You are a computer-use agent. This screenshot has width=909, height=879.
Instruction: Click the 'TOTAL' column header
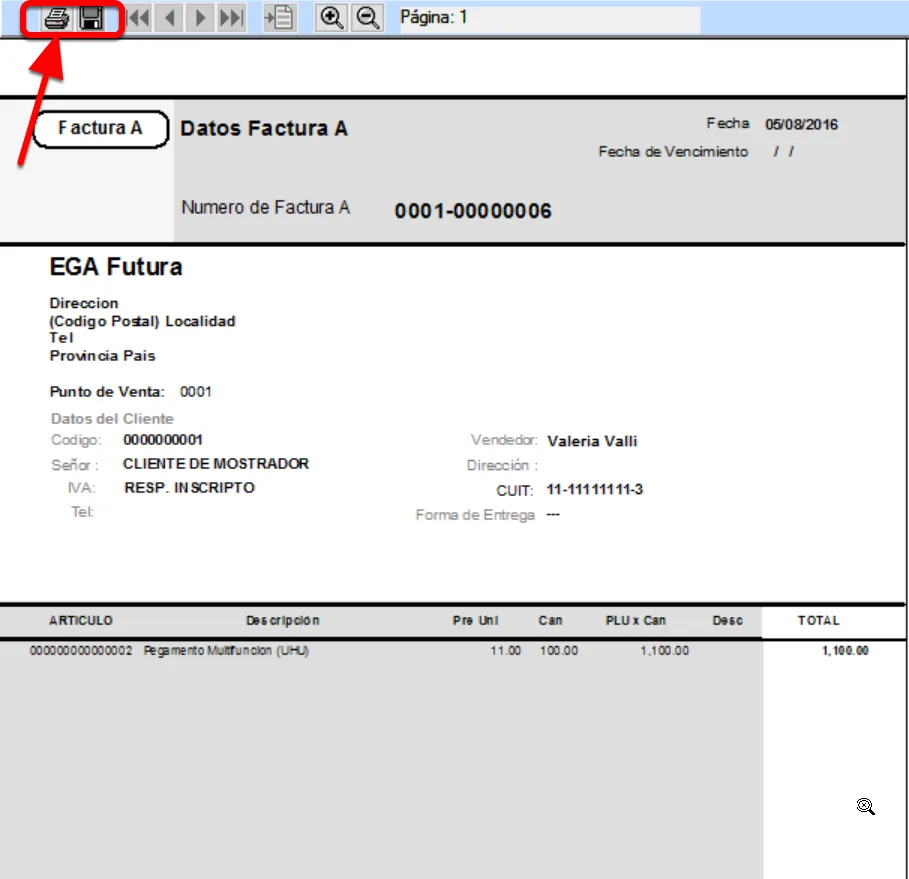click(x=819, y=620)
